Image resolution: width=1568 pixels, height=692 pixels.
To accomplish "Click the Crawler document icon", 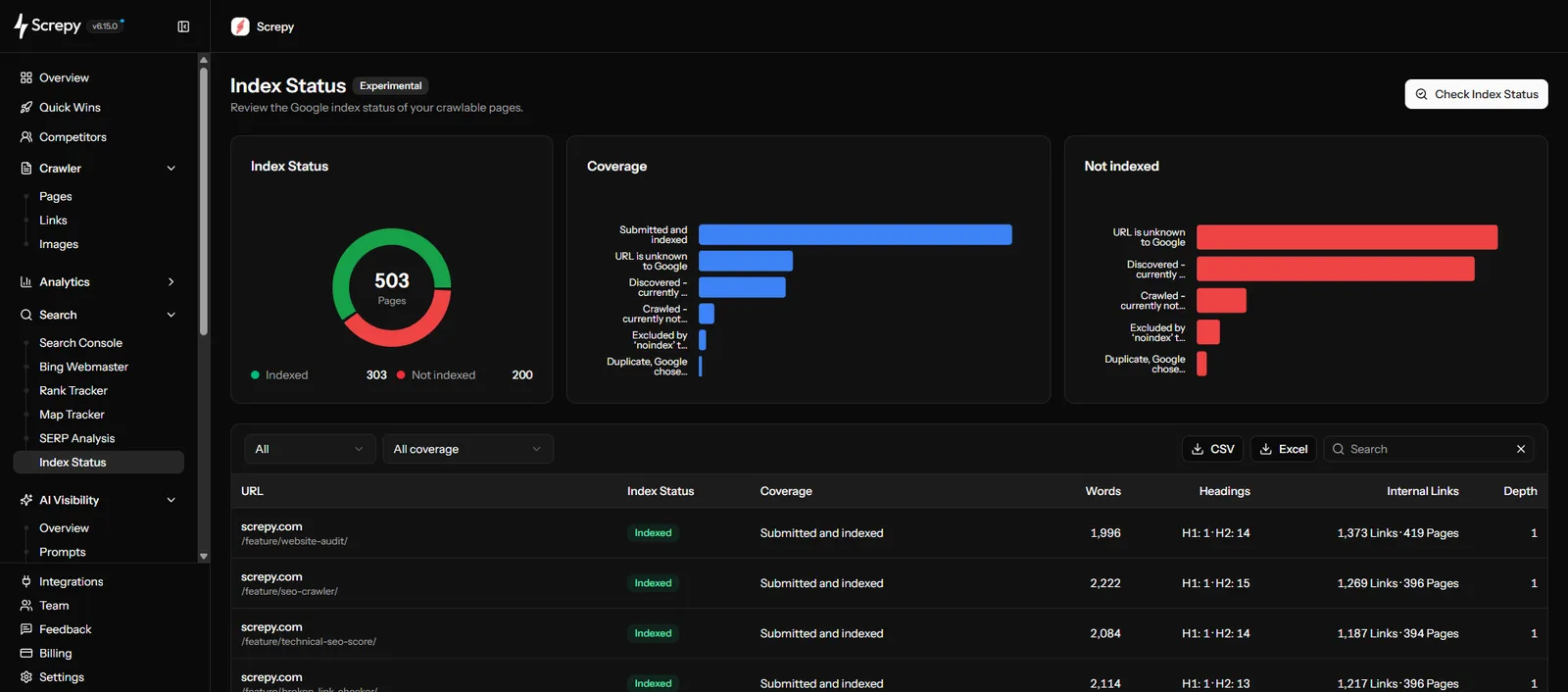I will [26, 169].
